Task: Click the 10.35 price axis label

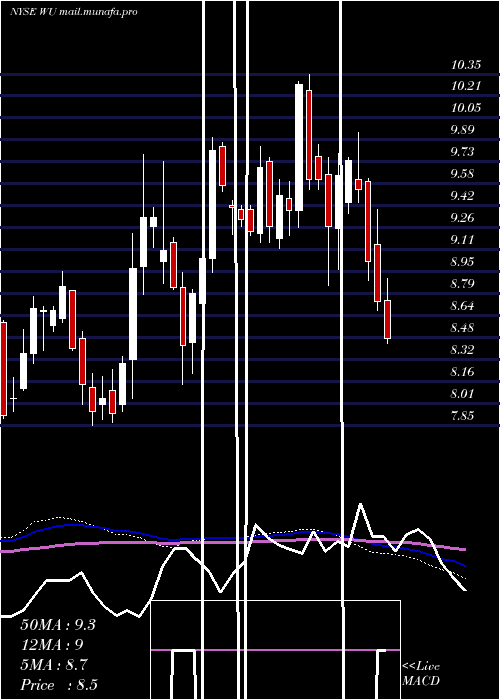Action: pyautogui.click(x=466, y=65)
